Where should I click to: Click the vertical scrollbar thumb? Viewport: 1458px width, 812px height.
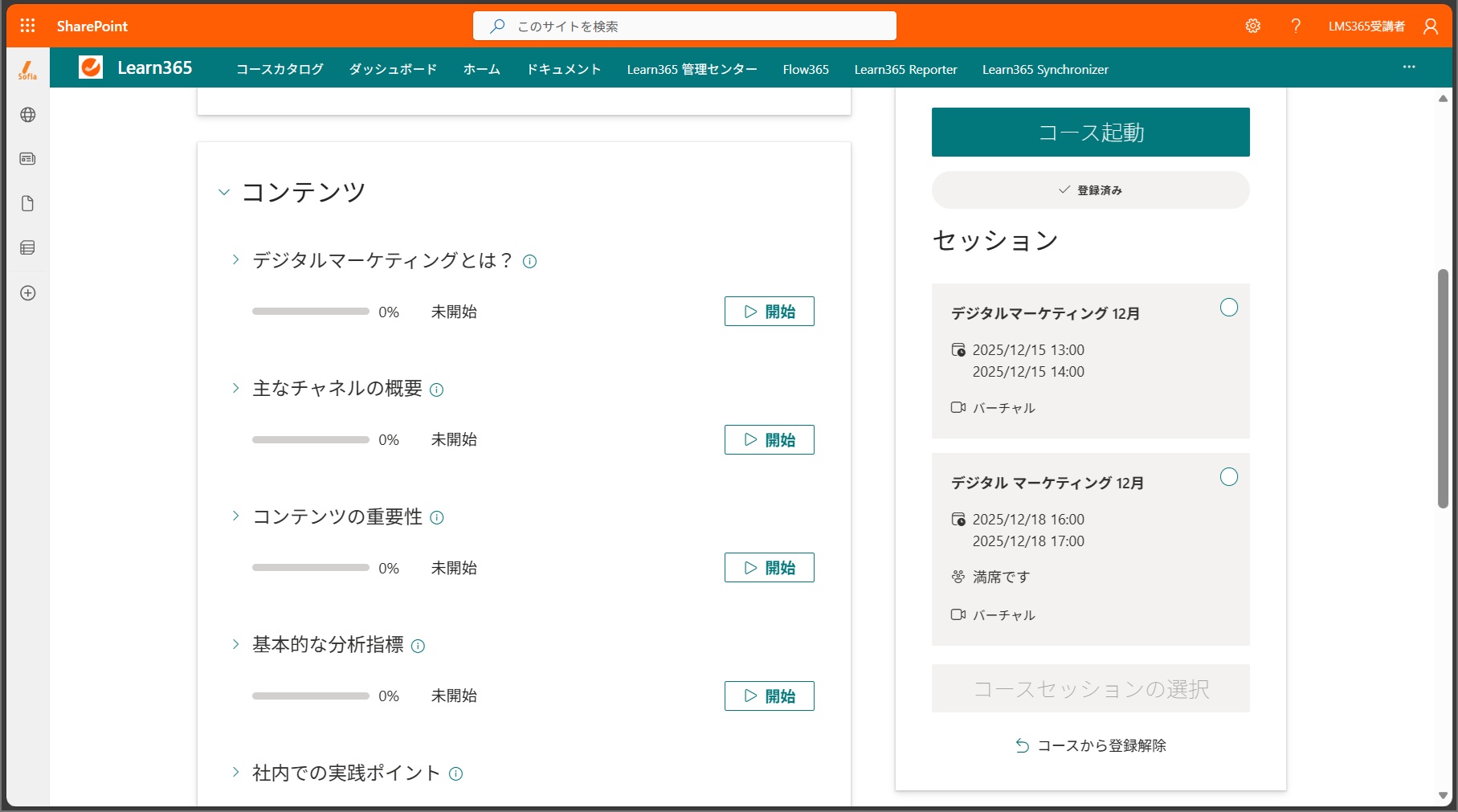point(1443,389)
